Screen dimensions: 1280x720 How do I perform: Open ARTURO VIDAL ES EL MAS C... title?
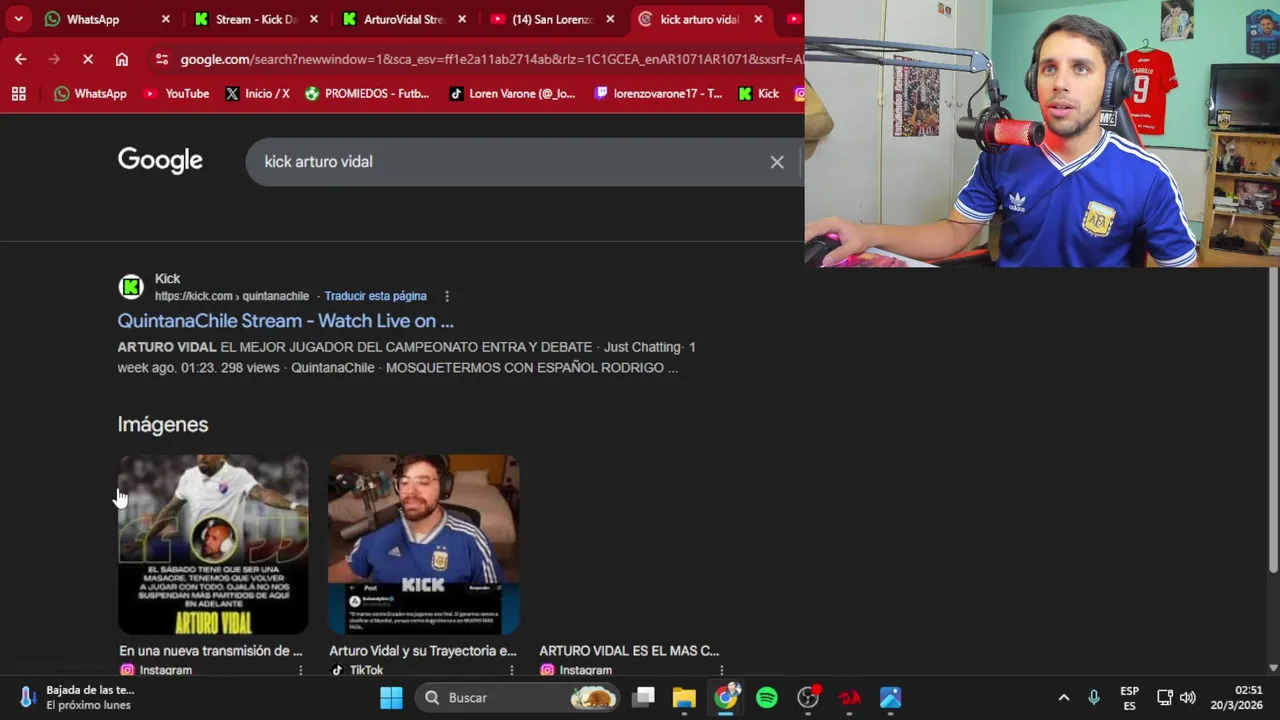click(629, 651)
